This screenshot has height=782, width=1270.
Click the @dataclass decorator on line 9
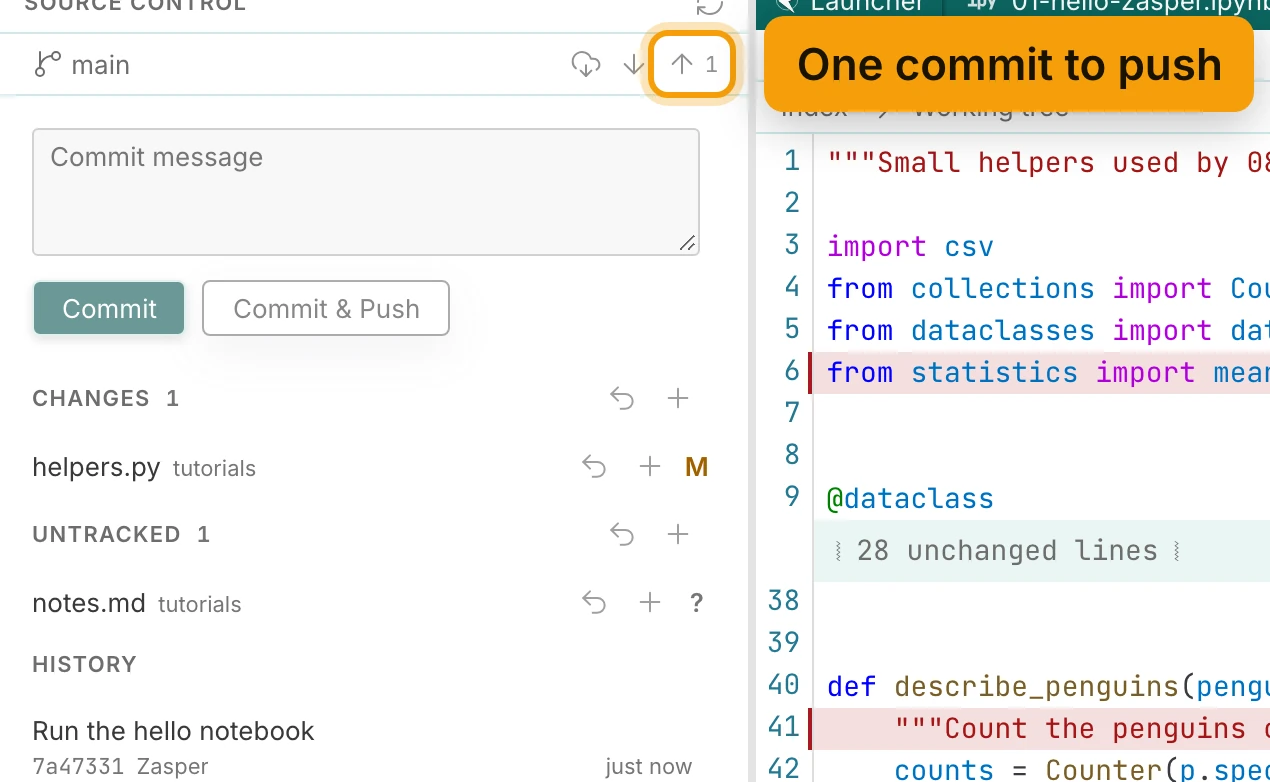pyautogui.click(x=910, y=498)
